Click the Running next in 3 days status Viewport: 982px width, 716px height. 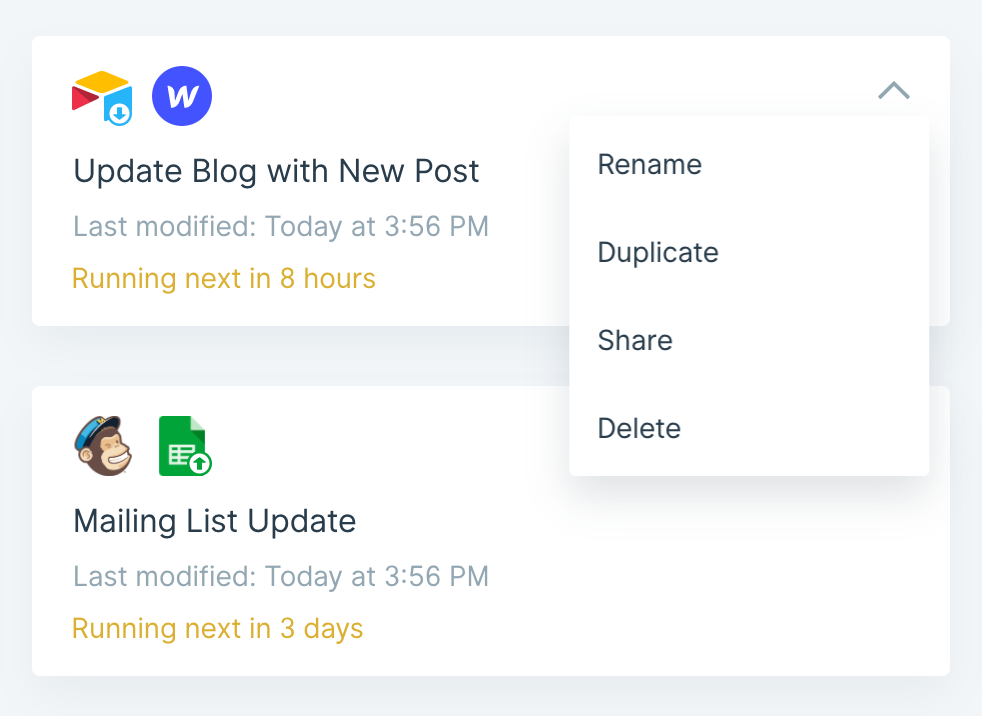click(217, 629)
